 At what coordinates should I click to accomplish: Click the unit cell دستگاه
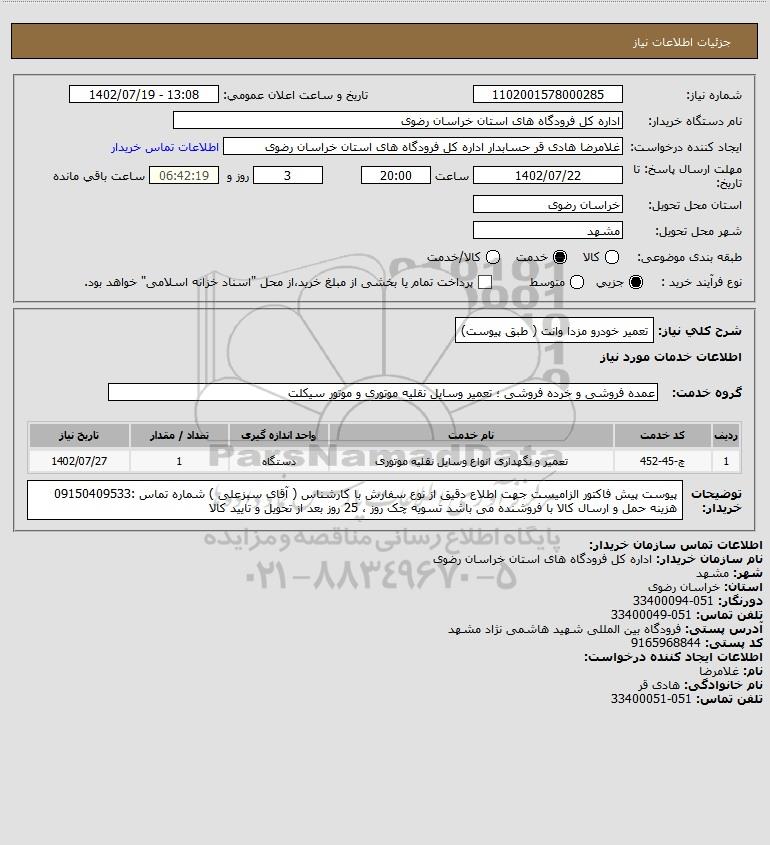click(279, 461)
